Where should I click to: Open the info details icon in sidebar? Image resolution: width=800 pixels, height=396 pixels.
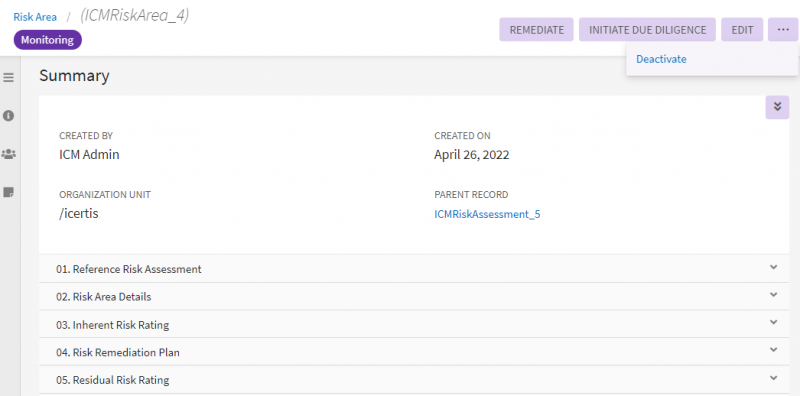pyautogui.click(x=9, y=116)
